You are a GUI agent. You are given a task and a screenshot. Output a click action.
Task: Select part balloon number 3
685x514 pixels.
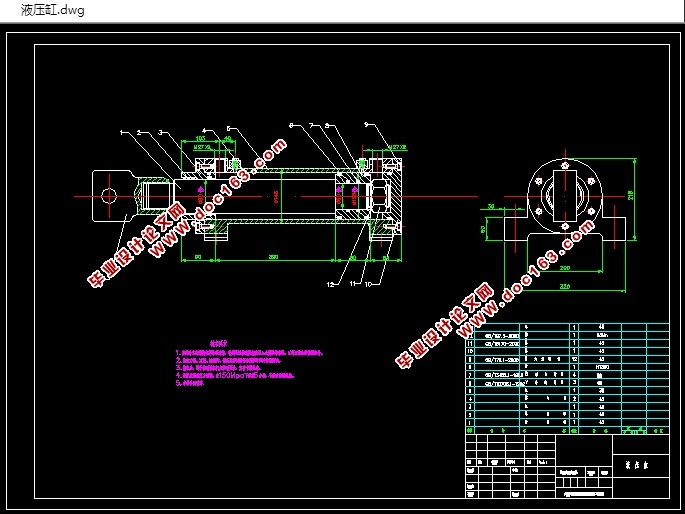[160, 132]
